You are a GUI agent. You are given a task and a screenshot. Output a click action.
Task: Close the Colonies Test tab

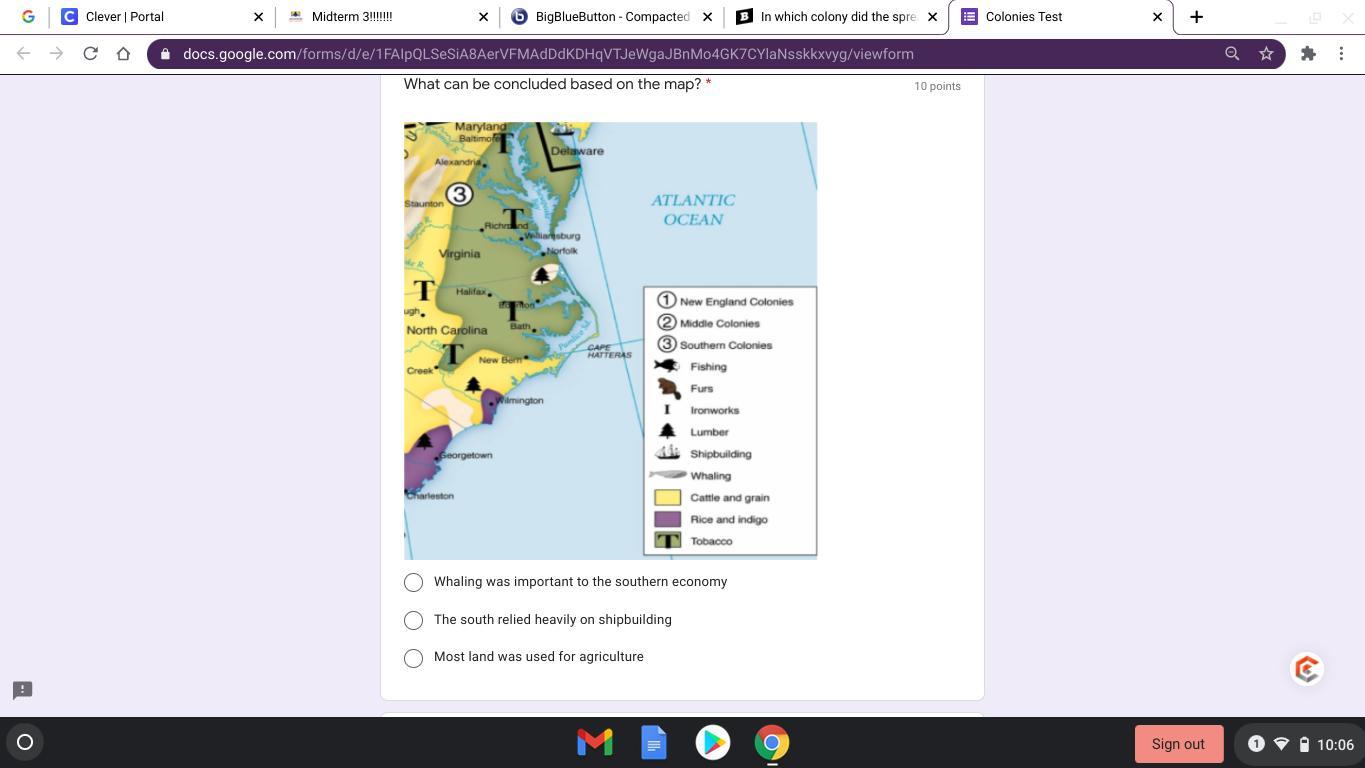coord(1158,17)
